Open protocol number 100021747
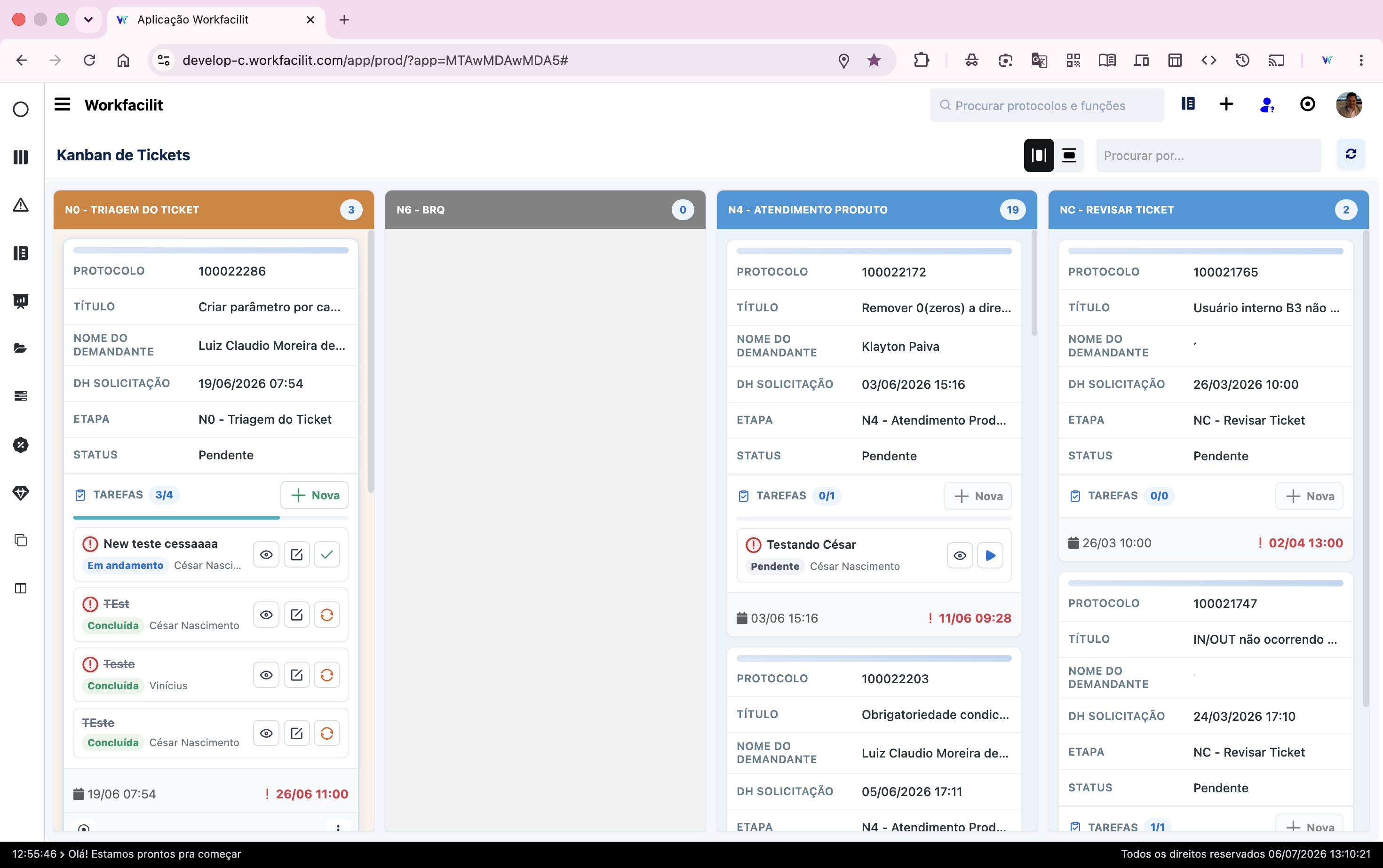The image size is (1383, 868). pyautogui.click(x=1225, y=603)
